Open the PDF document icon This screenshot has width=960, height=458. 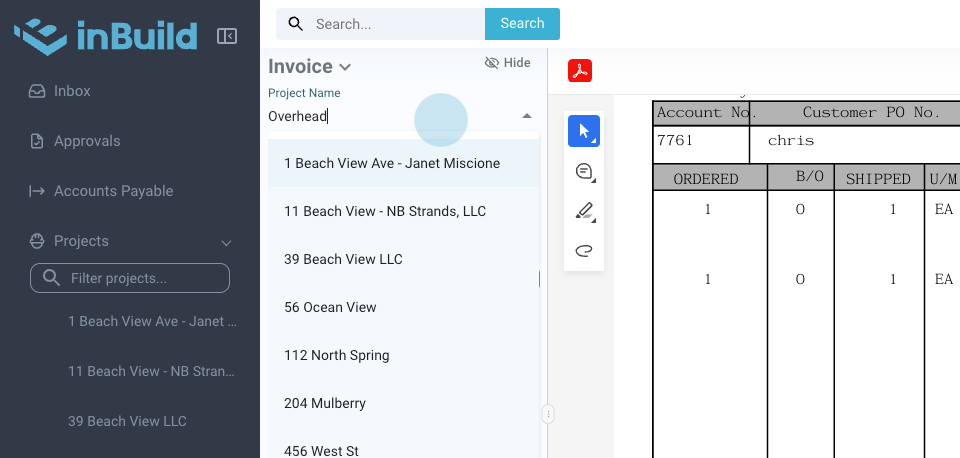tap(580, 71)
